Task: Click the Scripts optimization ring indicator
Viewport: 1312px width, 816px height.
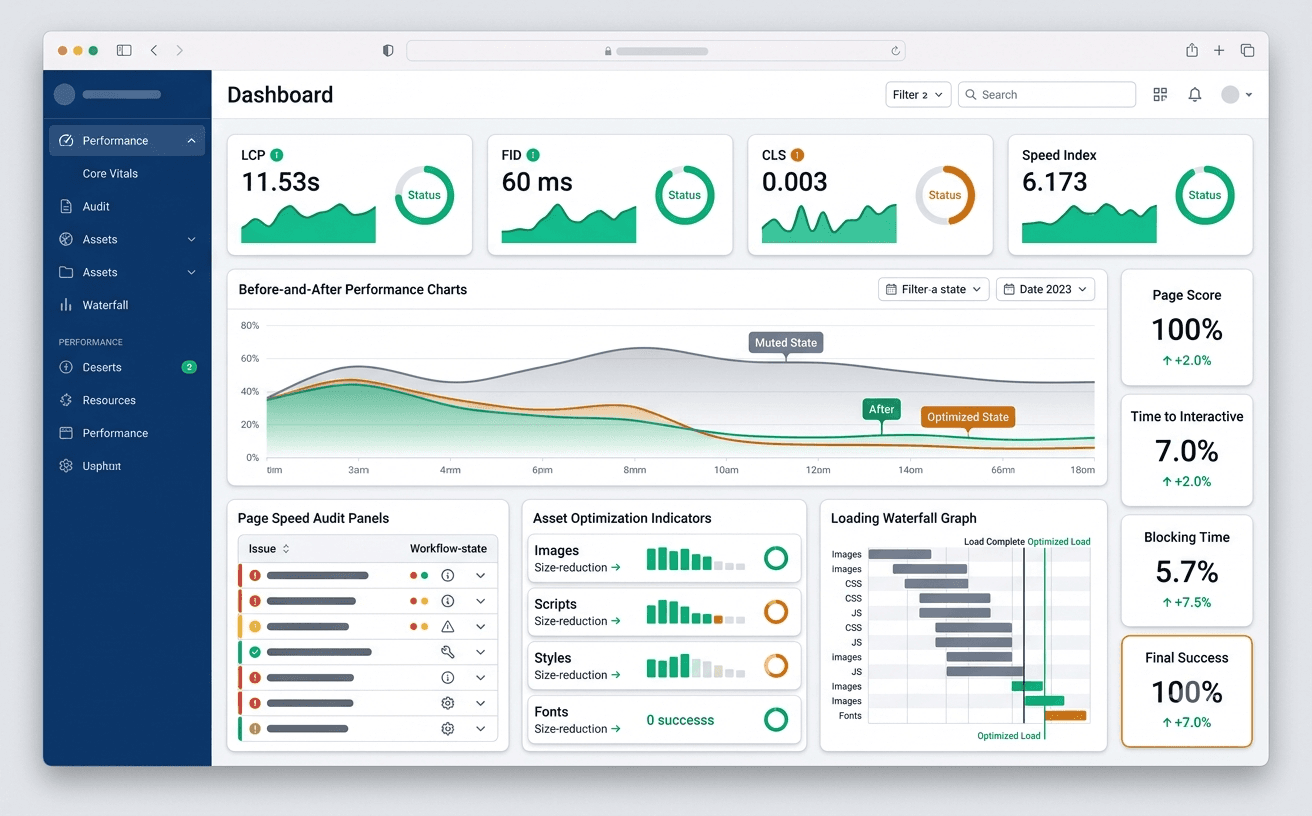Action: coord(776,611)
